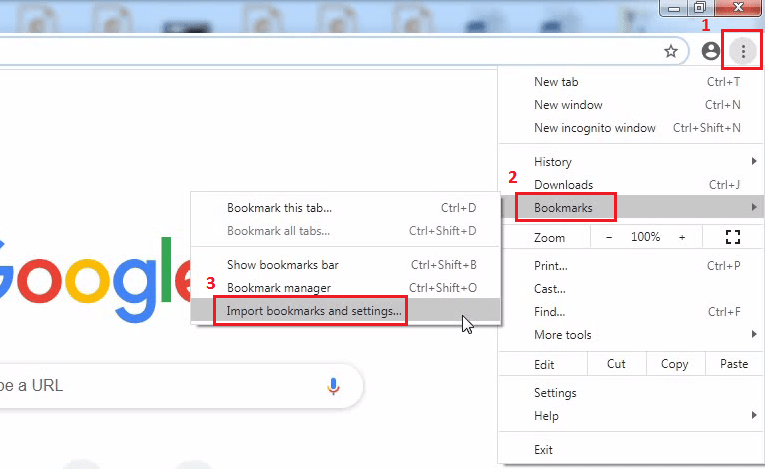Click Cut in the Edit row
Viewport: 765px width, 469px height.
point(617,364)
